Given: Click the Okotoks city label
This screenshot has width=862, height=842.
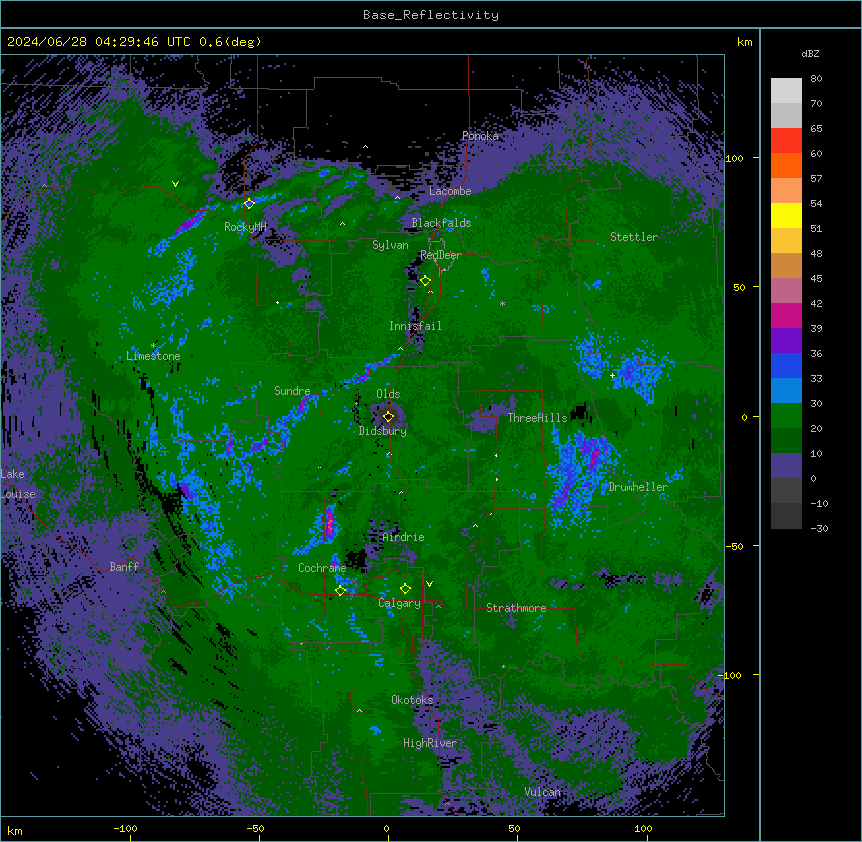Looking at the screenshot, I should click(x=412, y=700).
